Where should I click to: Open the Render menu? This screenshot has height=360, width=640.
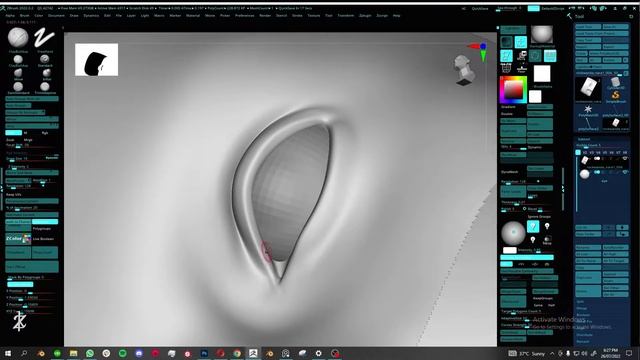pos(265,16)
